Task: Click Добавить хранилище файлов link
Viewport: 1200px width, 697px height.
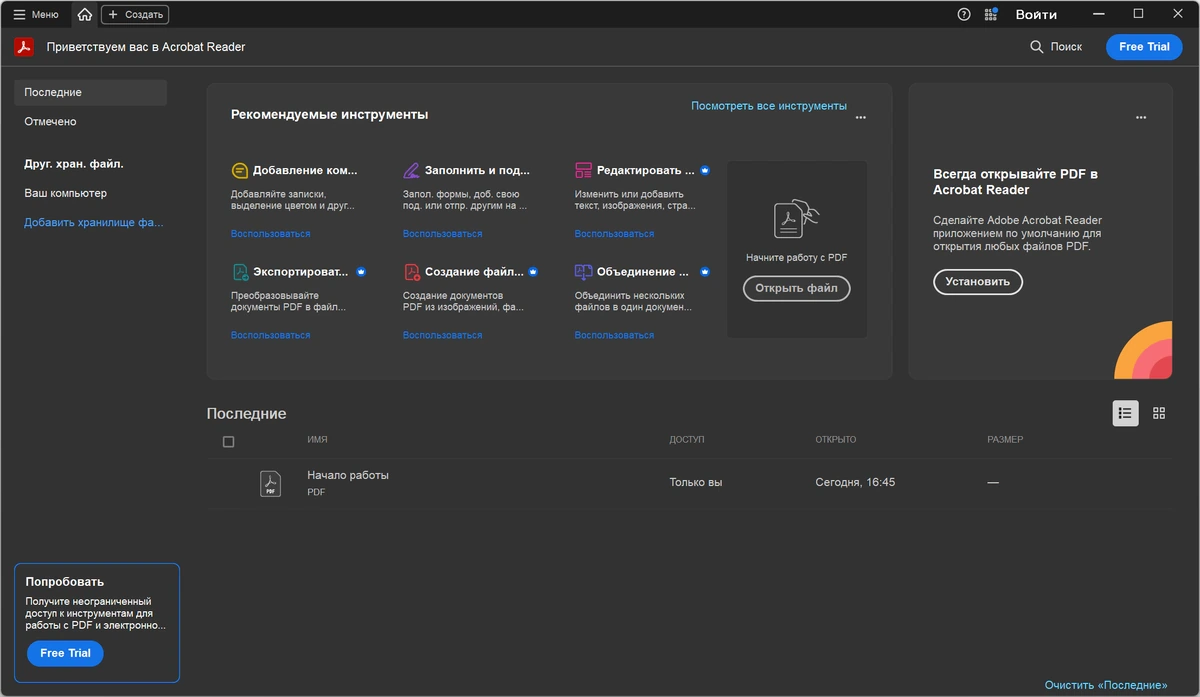Action: 94,222
